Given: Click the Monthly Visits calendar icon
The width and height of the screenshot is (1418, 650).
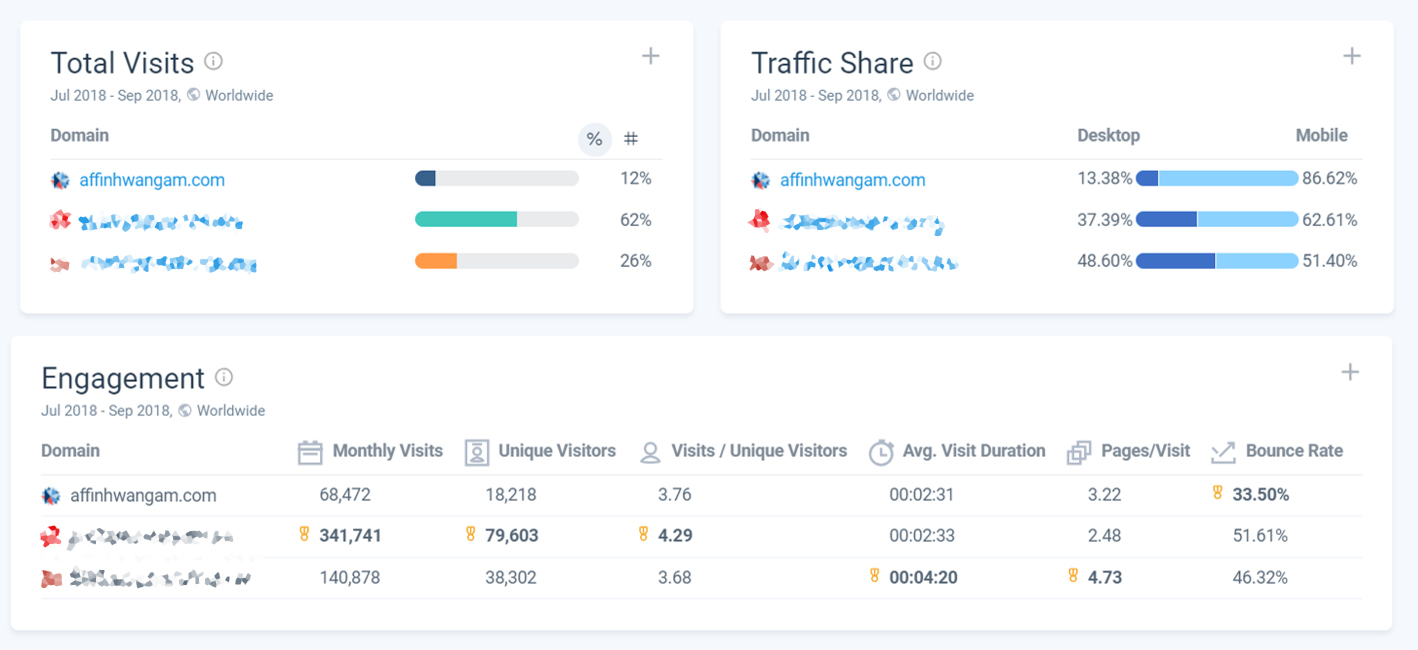Looking at the screenshot, I should click(310, 452).
